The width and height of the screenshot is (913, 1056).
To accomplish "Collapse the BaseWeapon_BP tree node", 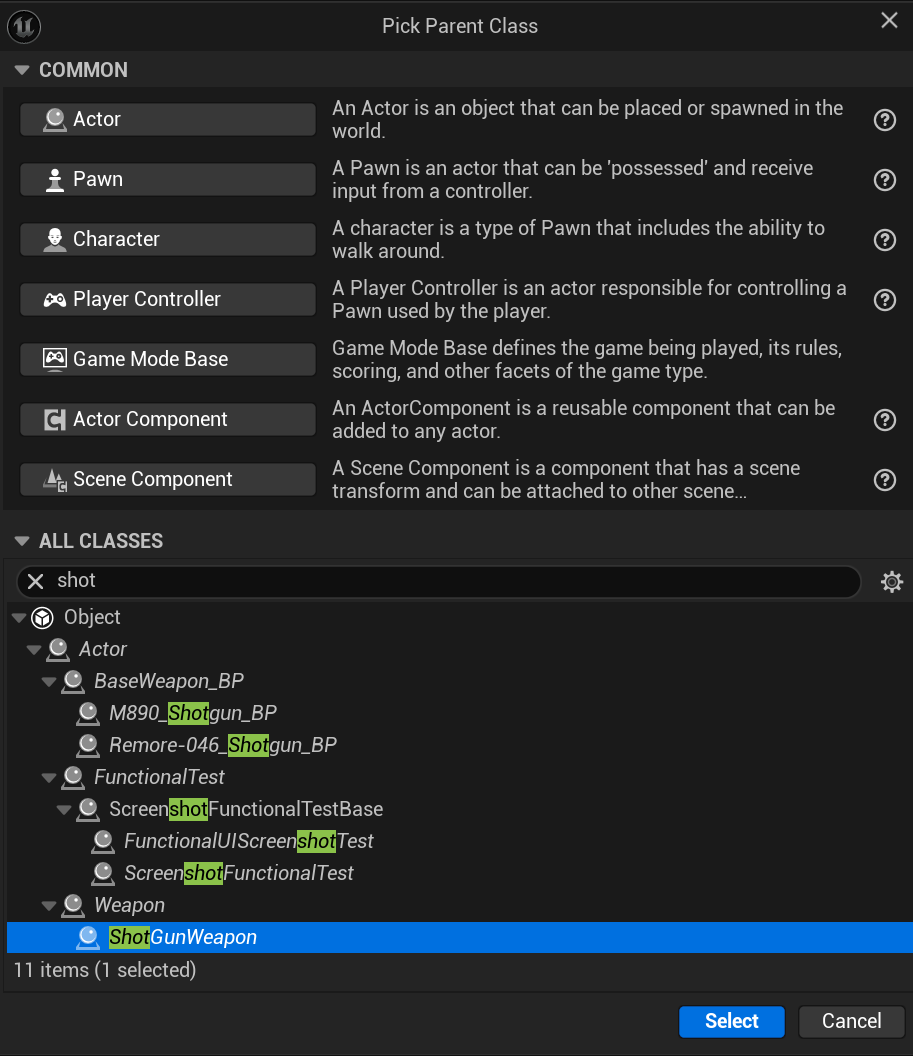I will [x=49, y=681].
